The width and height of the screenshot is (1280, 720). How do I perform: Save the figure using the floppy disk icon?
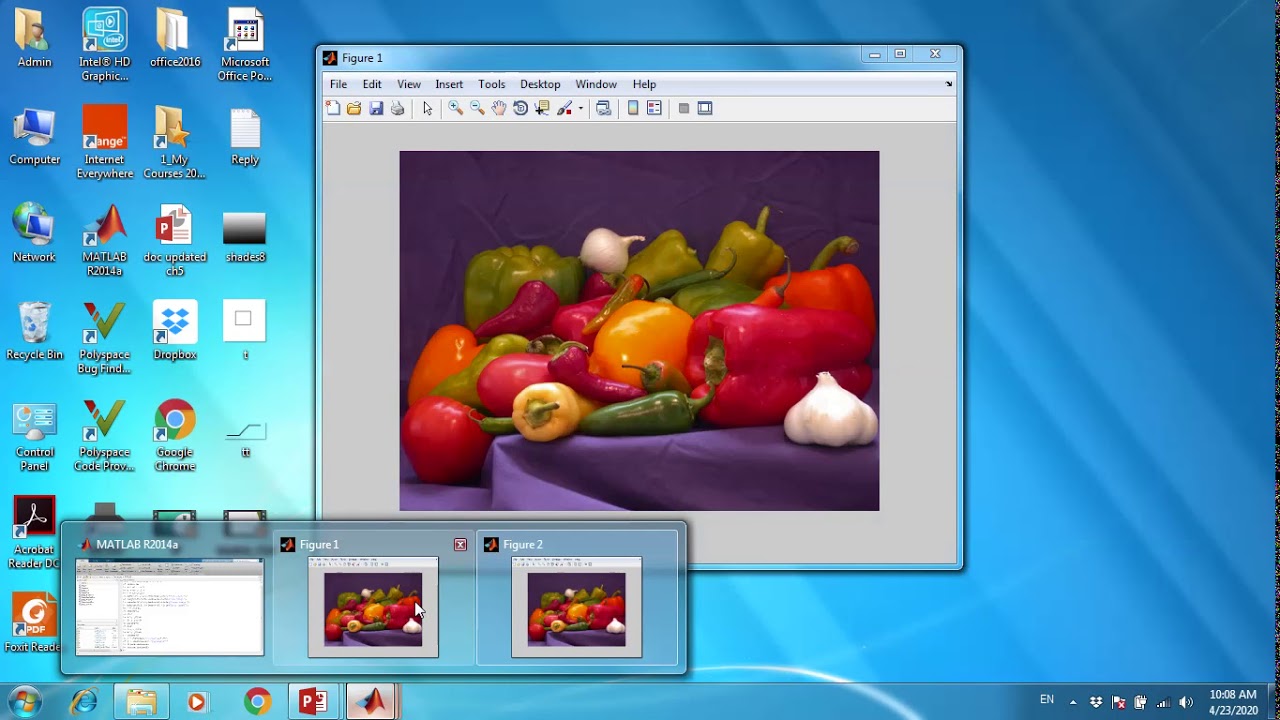click(376, 108)
